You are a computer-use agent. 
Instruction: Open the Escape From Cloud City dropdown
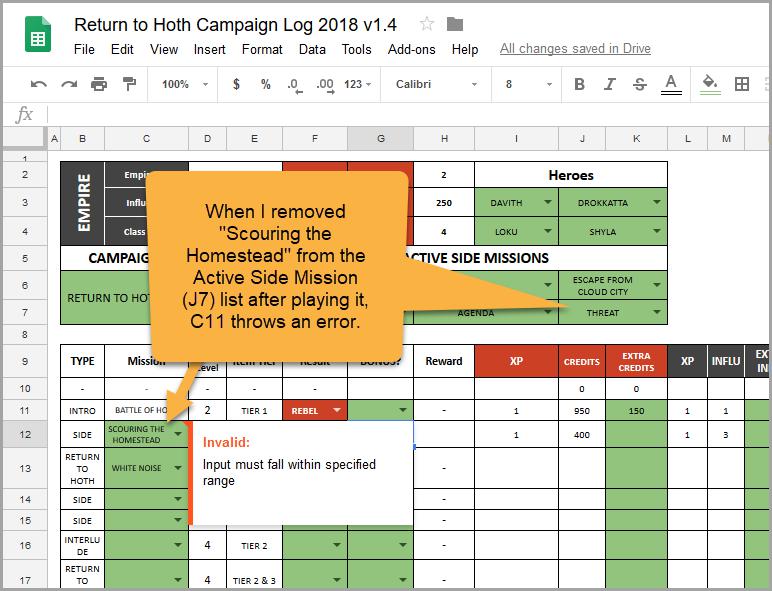click(x=657, y=285)
